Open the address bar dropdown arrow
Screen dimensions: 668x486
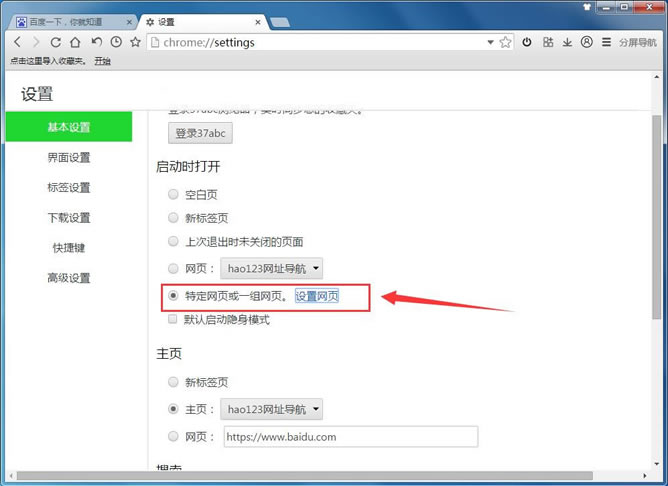point(490,42)
